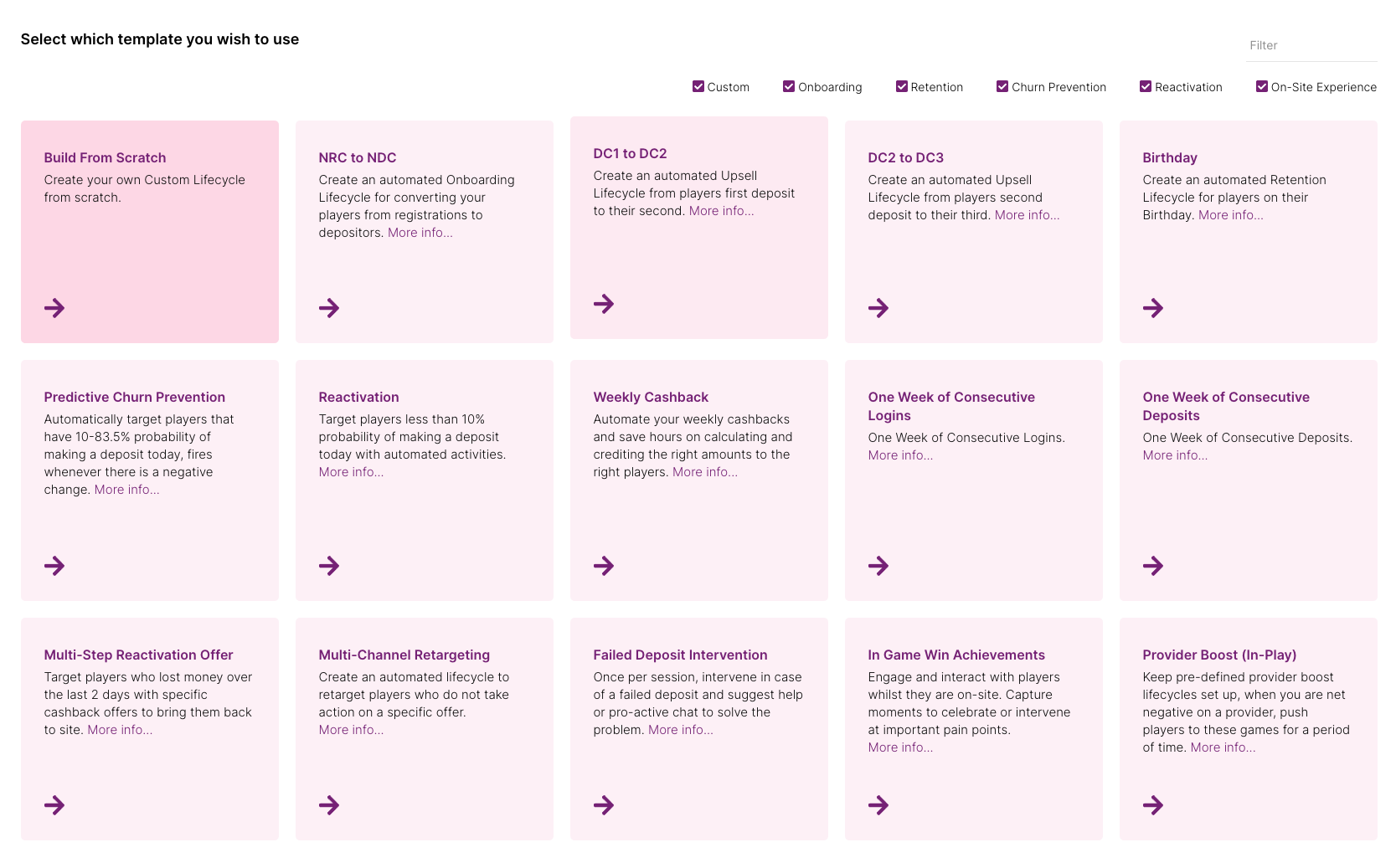1396x868 pixels.
Task: Disable the Churn Prevention checkbox
Action: [x=1002, y=86]
